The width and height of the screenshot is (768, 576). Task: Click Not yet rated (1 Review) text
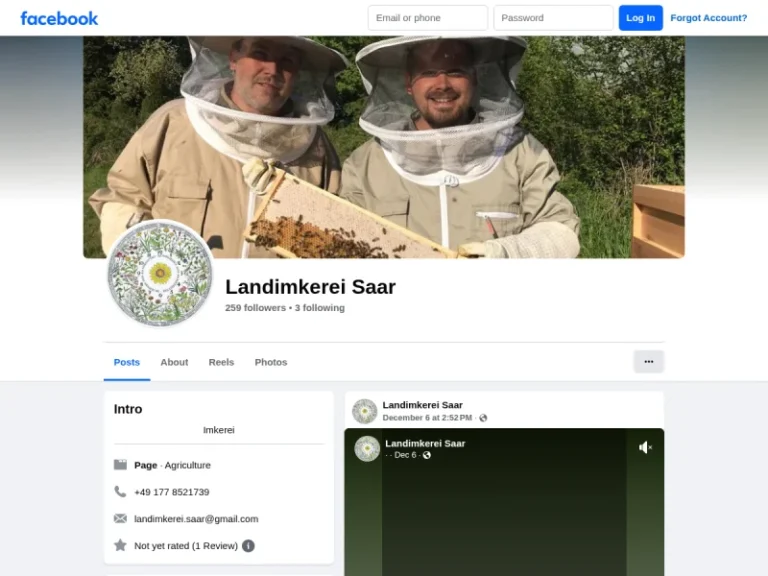(x=186, y=546)
